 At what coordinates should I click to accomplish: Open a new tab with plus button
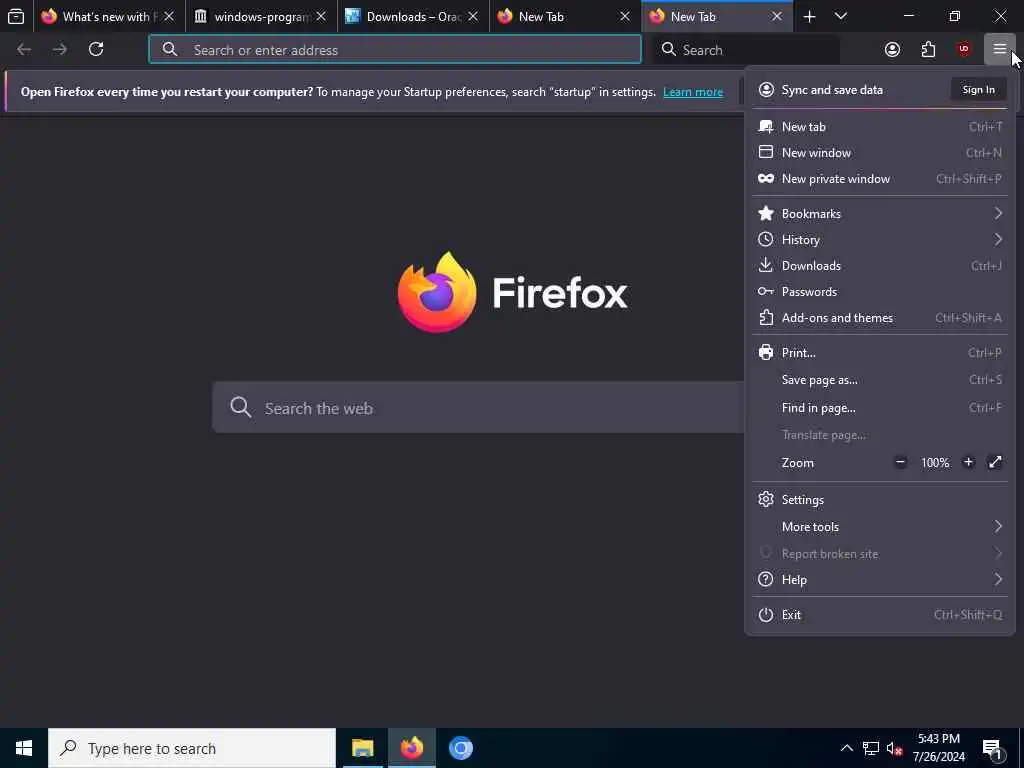[809, 16]
